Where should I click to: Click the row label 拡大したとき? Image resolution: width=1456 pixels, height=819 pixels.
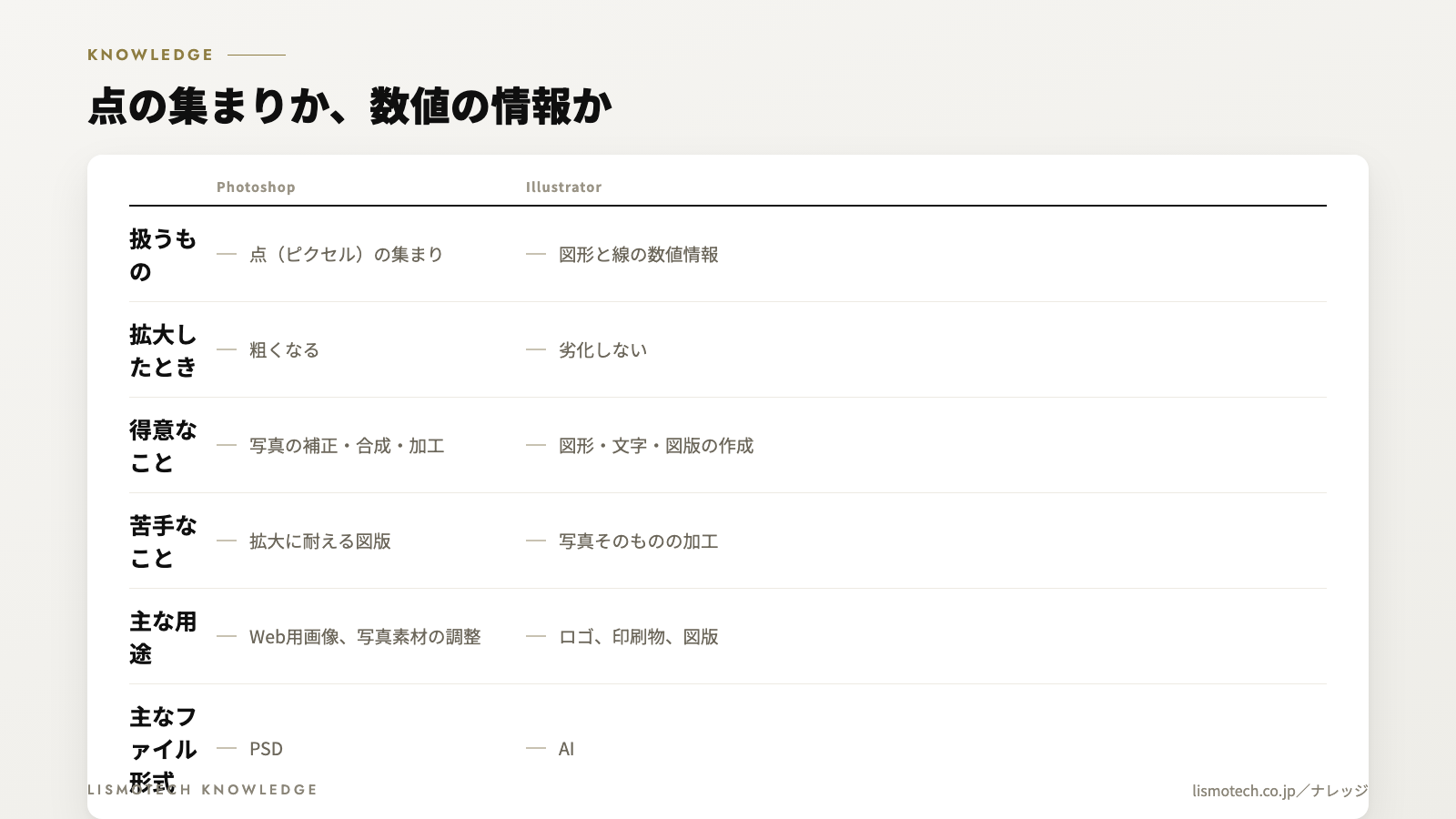[163, 350]
